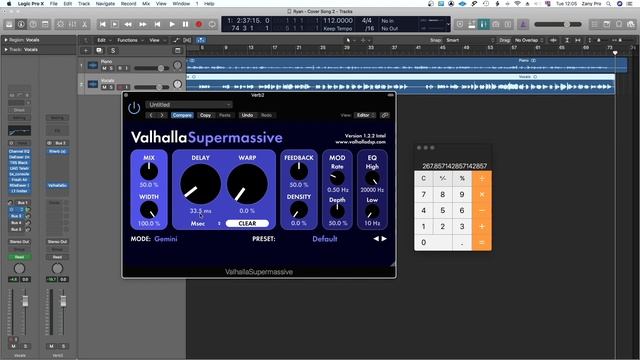The height and width of the screenshot is (360, 640).
Task: Select next preset right arrow
Action: pos(384,239)
